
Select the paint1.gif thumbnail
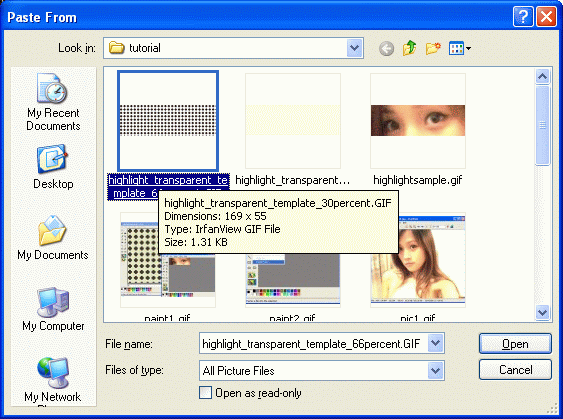pos(168,260)
